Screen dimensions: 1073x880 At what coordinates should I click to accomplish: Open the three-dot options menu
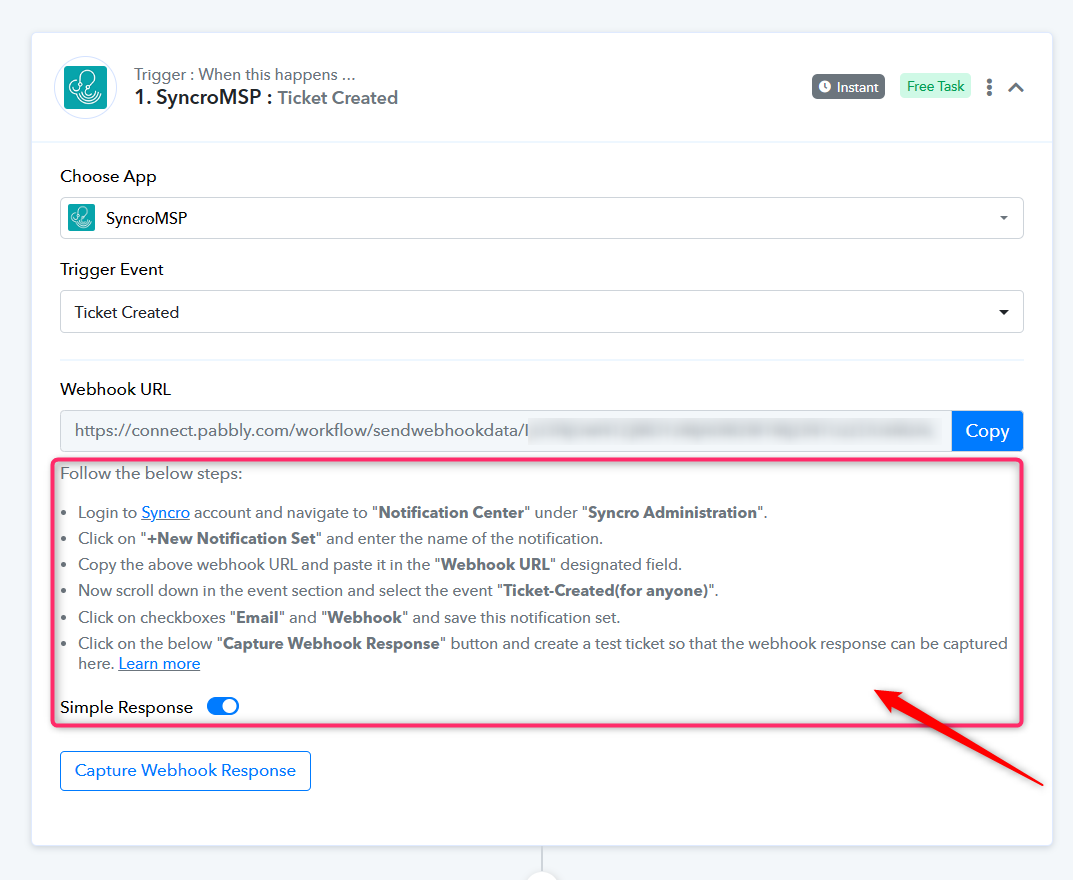click(x=989, y=87)
